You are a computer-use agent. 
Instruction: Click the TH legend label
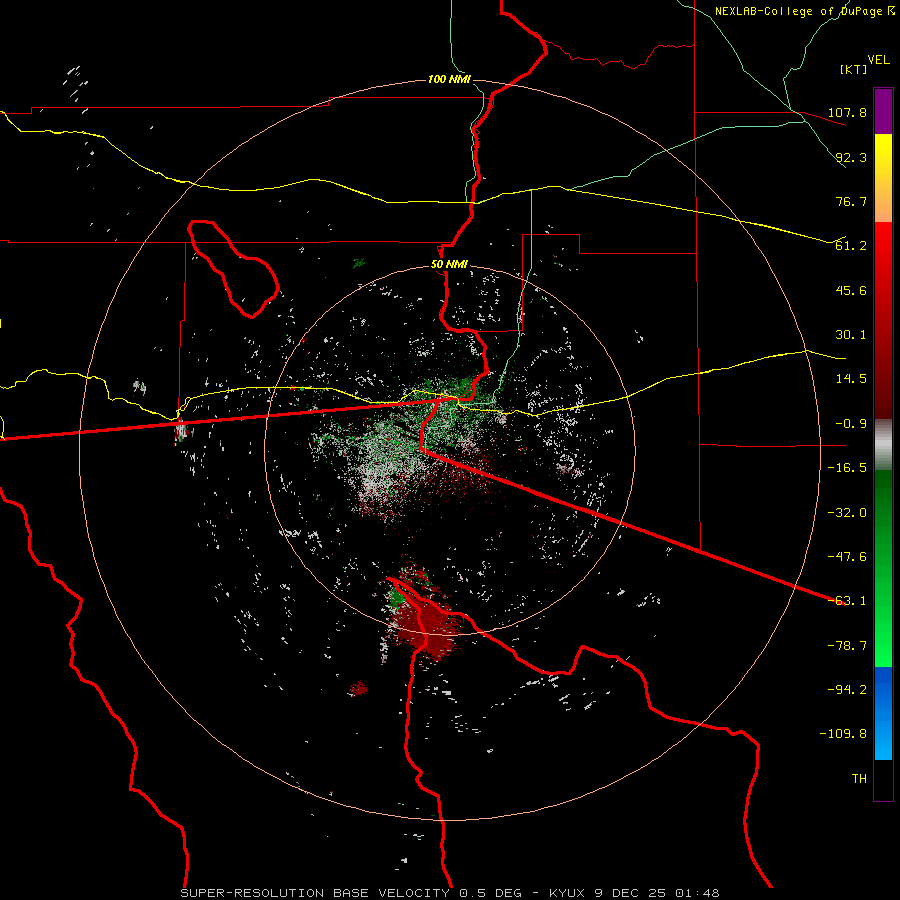point(859,779)
